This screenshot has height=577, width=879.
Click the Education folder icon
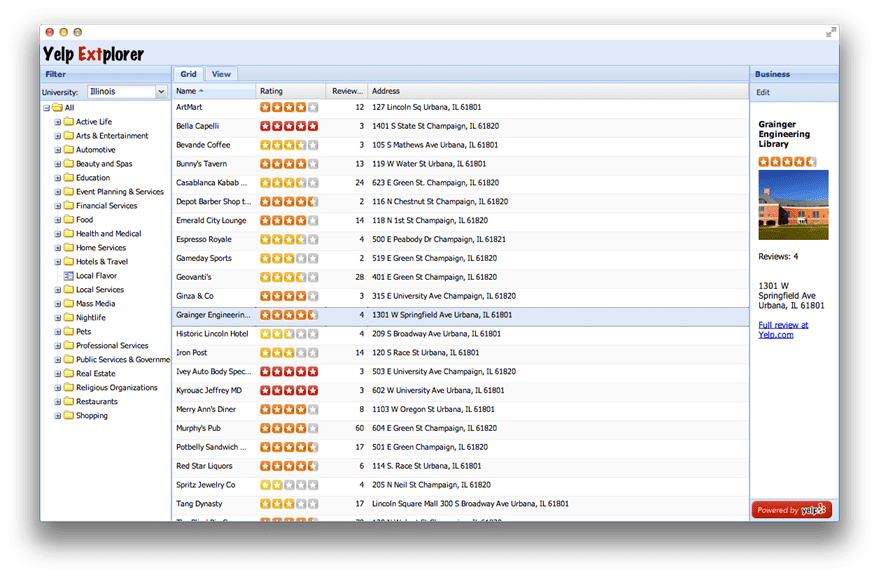click(x=68, y=177)
